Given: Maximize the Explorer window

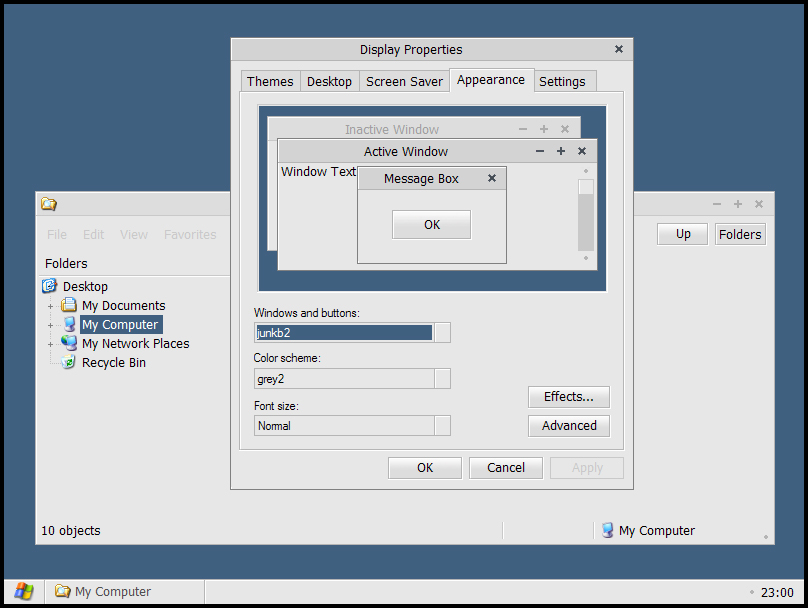Looking at the screenshot, I should [x=738, y=204].
